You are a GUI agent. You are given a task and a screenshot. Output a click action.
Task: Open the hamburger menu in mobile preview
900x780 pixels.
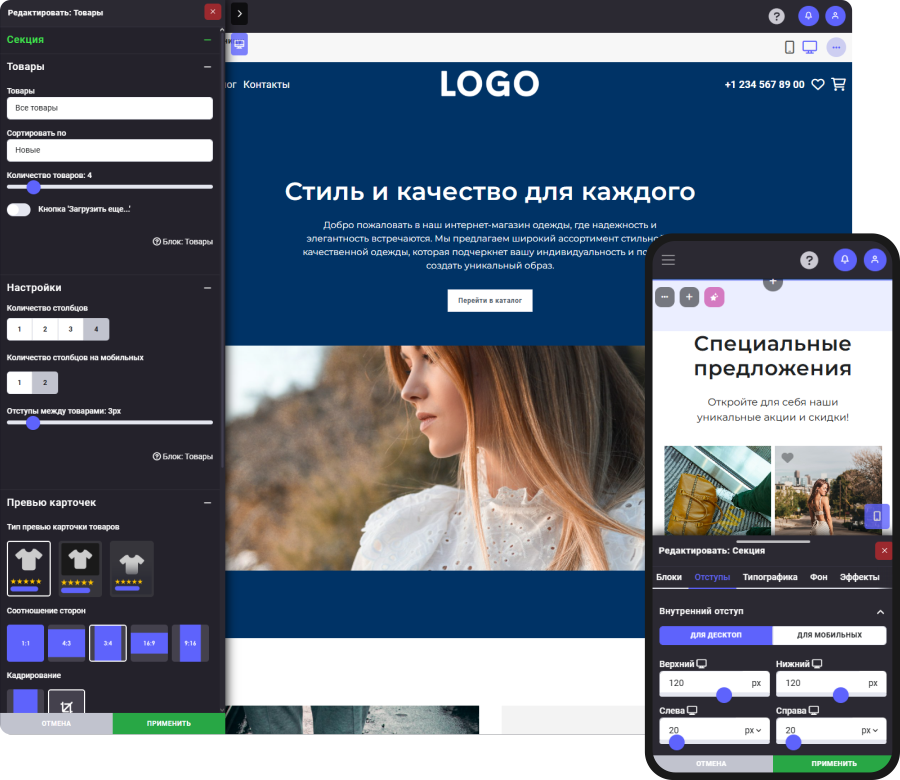pyautogui.click(x=667, y=259)
